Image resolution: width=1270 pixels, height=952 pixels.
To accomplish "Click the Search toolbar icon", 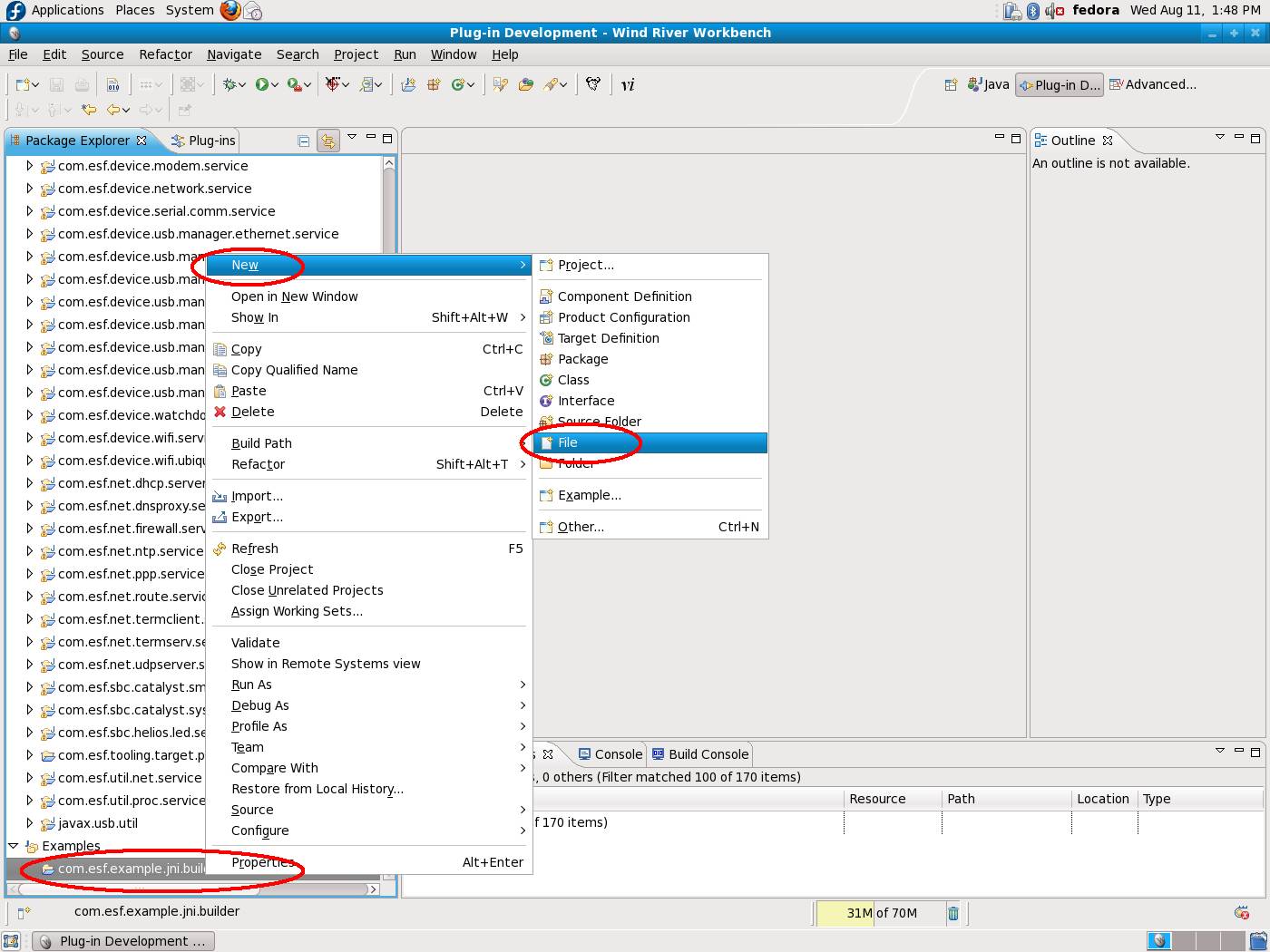I will 552,84.
